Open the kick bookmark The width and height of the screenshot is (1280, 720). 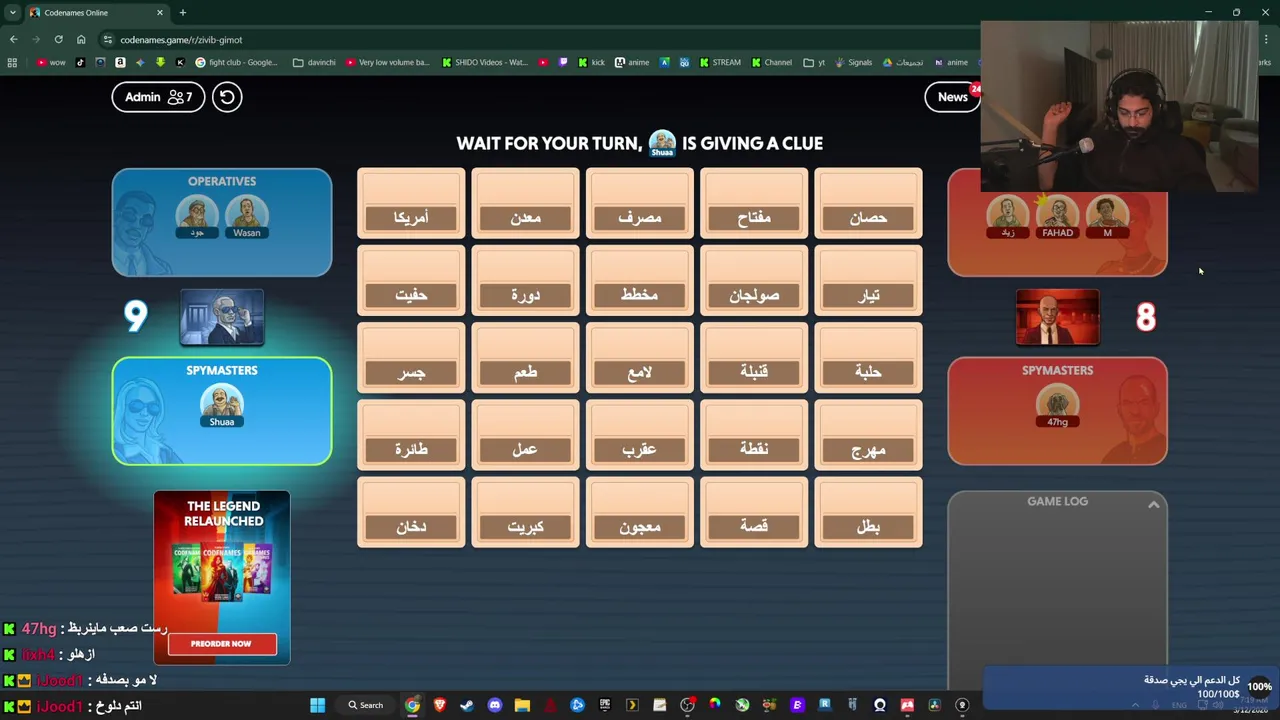click(x=590, y=62)
